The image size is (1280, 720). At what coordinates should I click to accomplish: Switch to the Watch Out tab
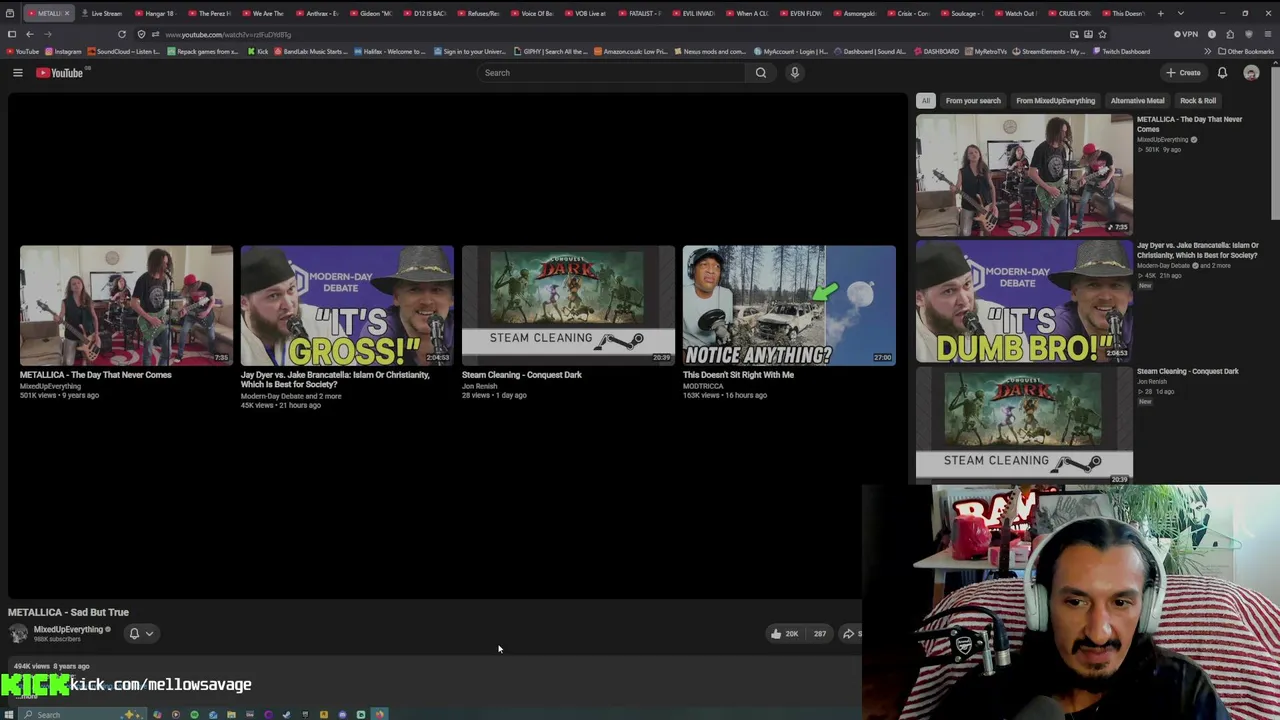click(x=1016, y=13)
